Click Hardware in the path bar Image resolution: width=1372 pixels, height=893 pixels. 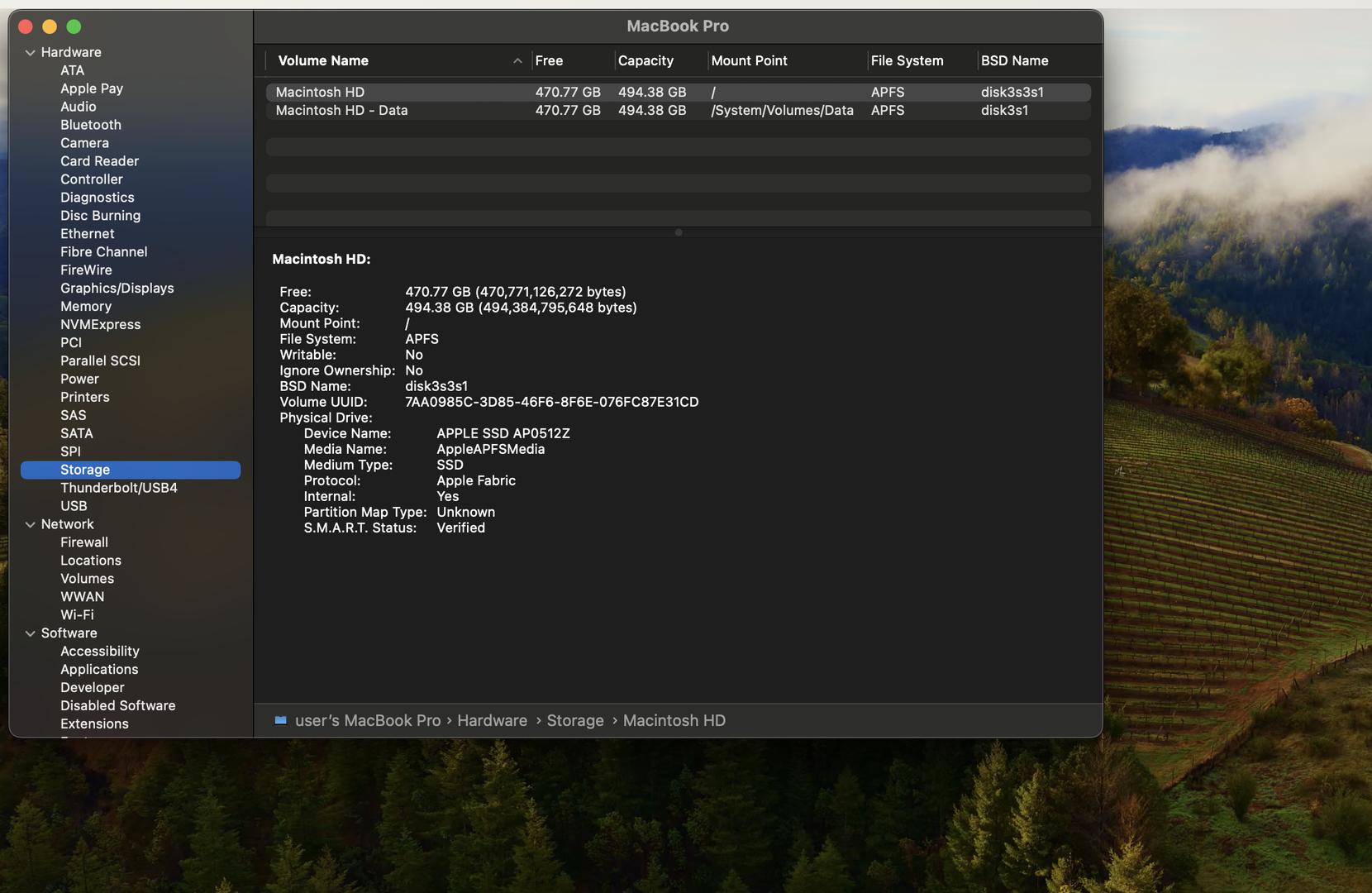(x=492, y=721)
